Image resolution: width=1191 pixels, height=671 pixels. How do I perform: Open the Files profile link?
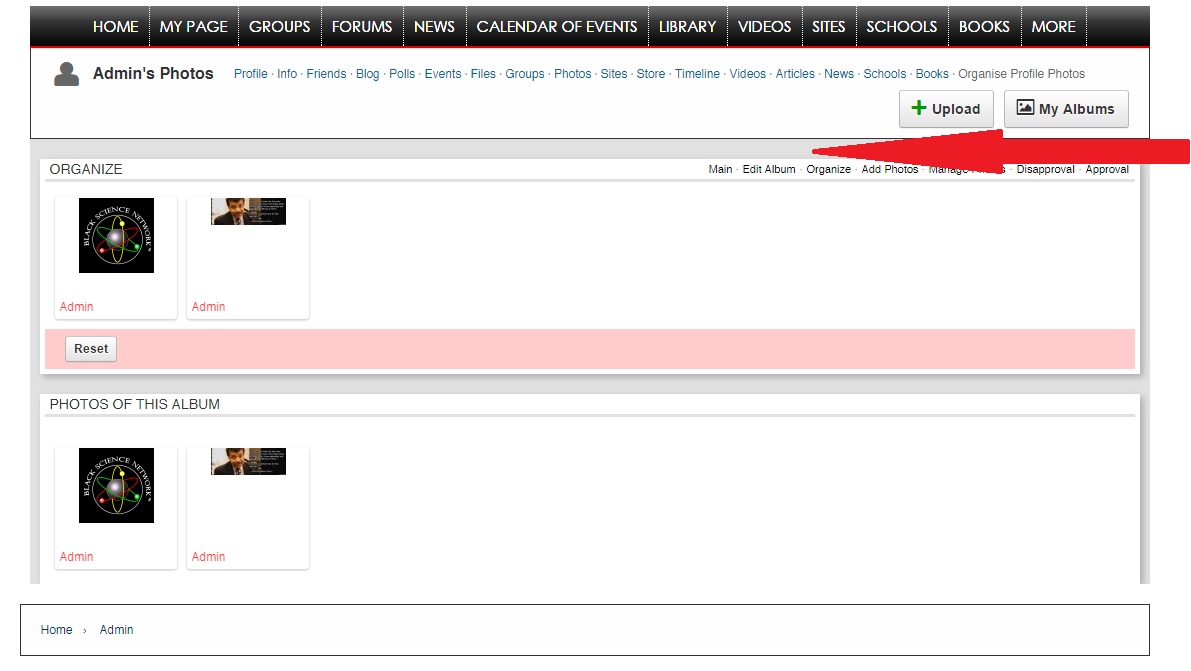[483, 74]
